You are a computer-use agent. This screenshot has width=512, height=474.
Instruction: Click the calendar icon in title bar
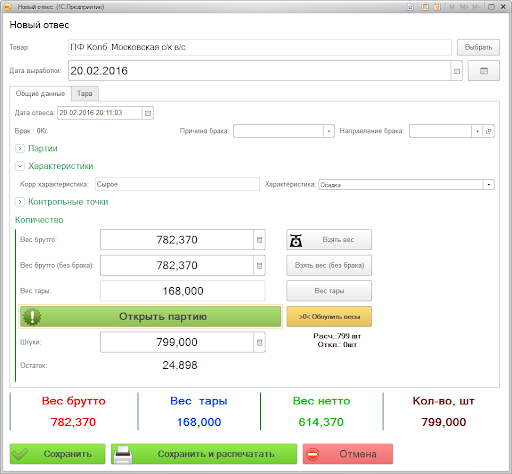[x=437, y=7]
